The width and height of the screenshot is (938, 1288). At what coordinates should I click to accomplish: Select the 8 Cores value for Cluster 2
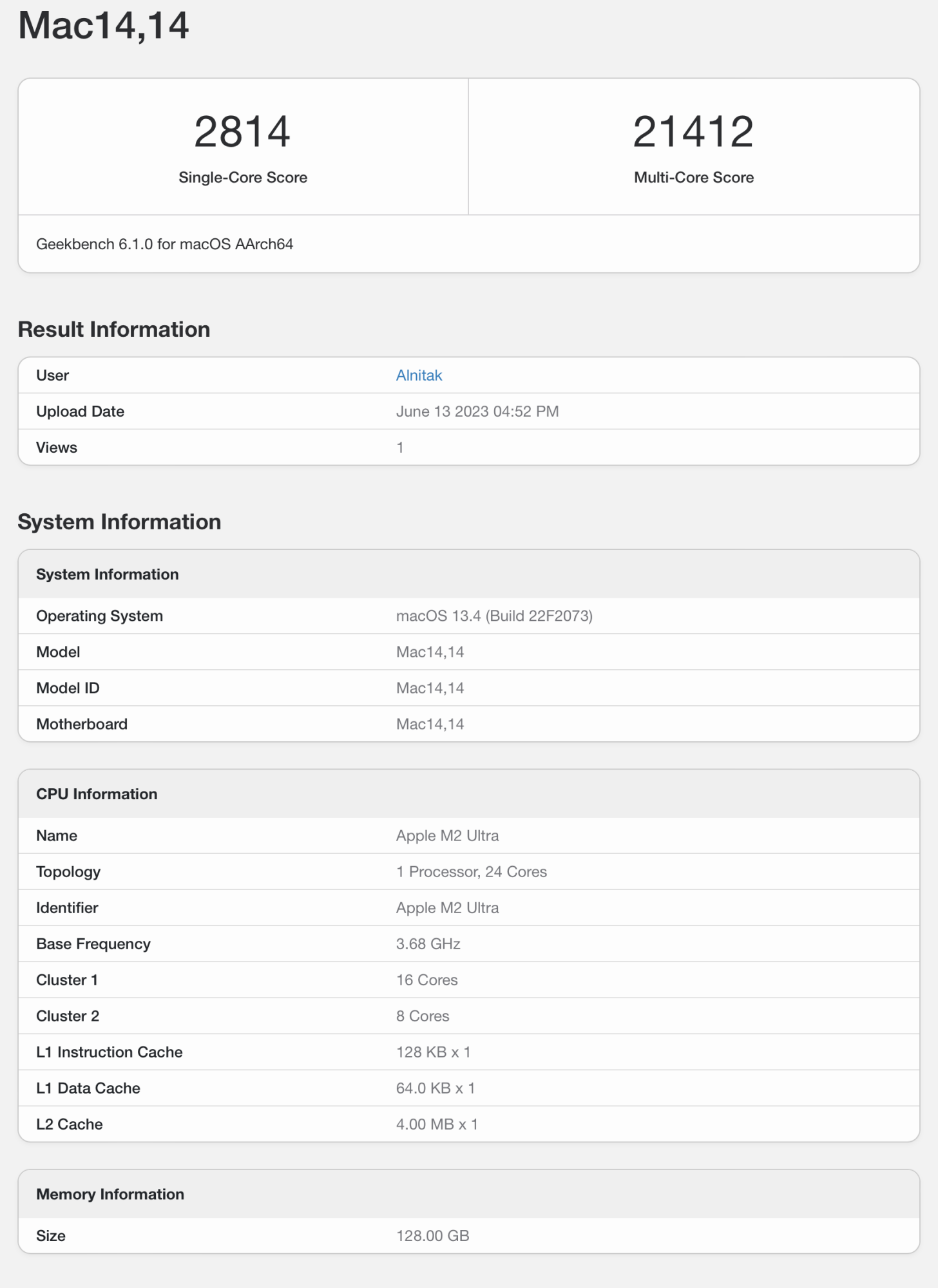point(423,1016)
